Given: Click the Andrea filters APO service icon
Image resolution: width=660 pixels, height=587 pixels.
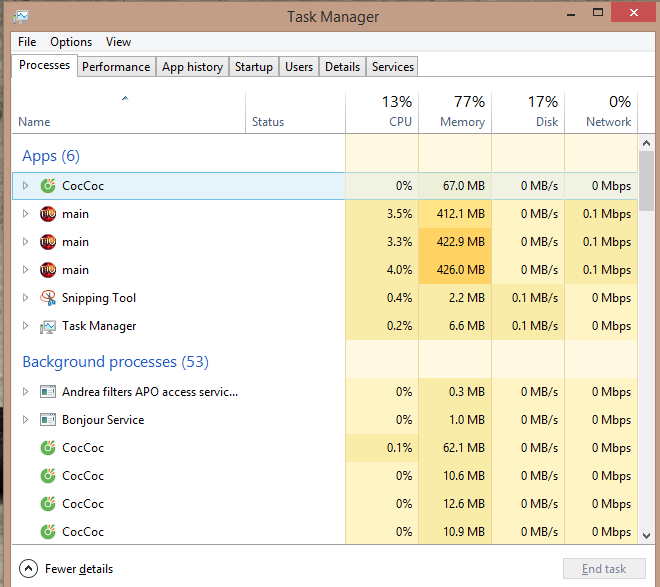Looking at the screenshot, I should (48, 392).
